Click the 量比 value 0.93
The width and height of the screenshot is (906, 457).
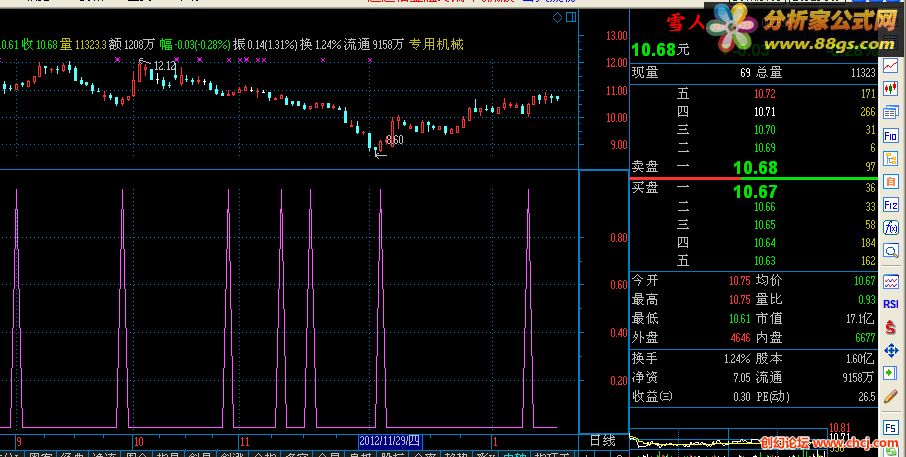pyautogui.click(x=867, y=300)
